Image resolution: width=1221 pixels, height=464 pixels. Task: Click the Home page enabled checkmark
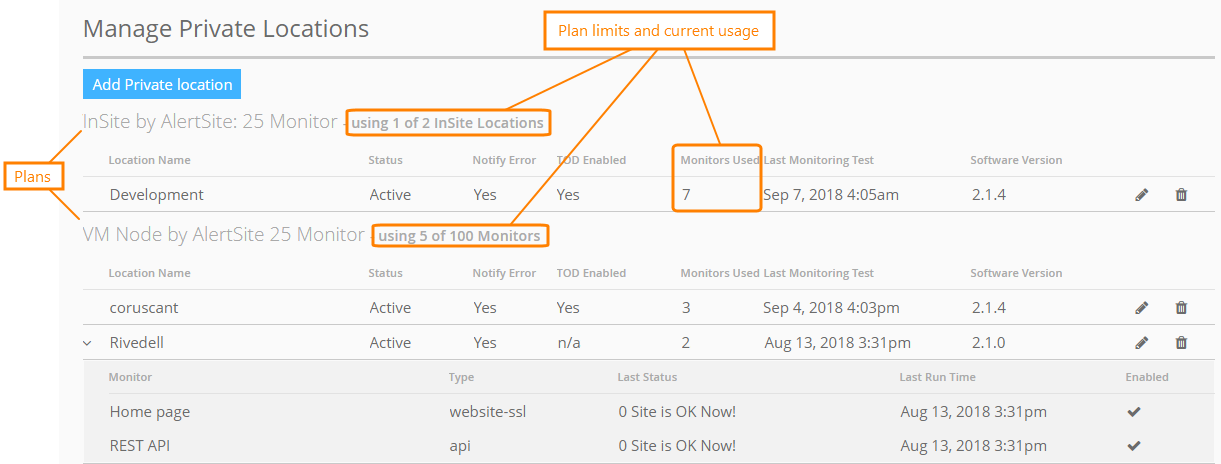1134,412
